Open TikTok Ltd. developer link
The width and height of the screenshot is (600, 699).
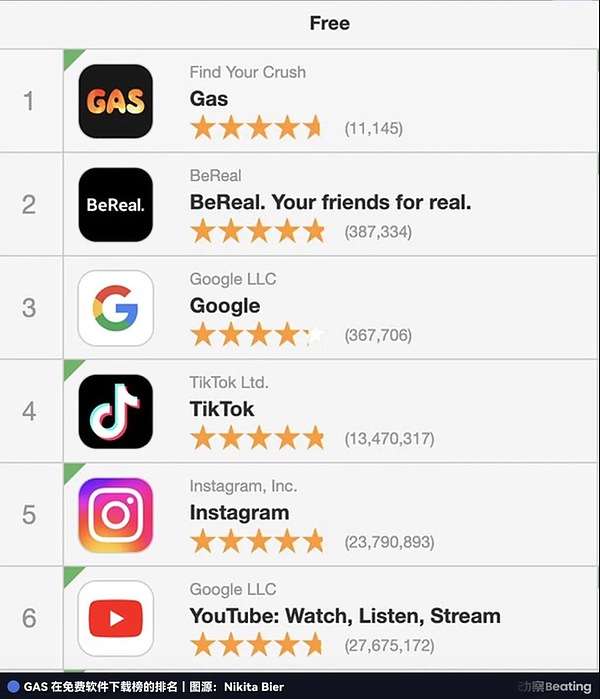coord(229,382)
